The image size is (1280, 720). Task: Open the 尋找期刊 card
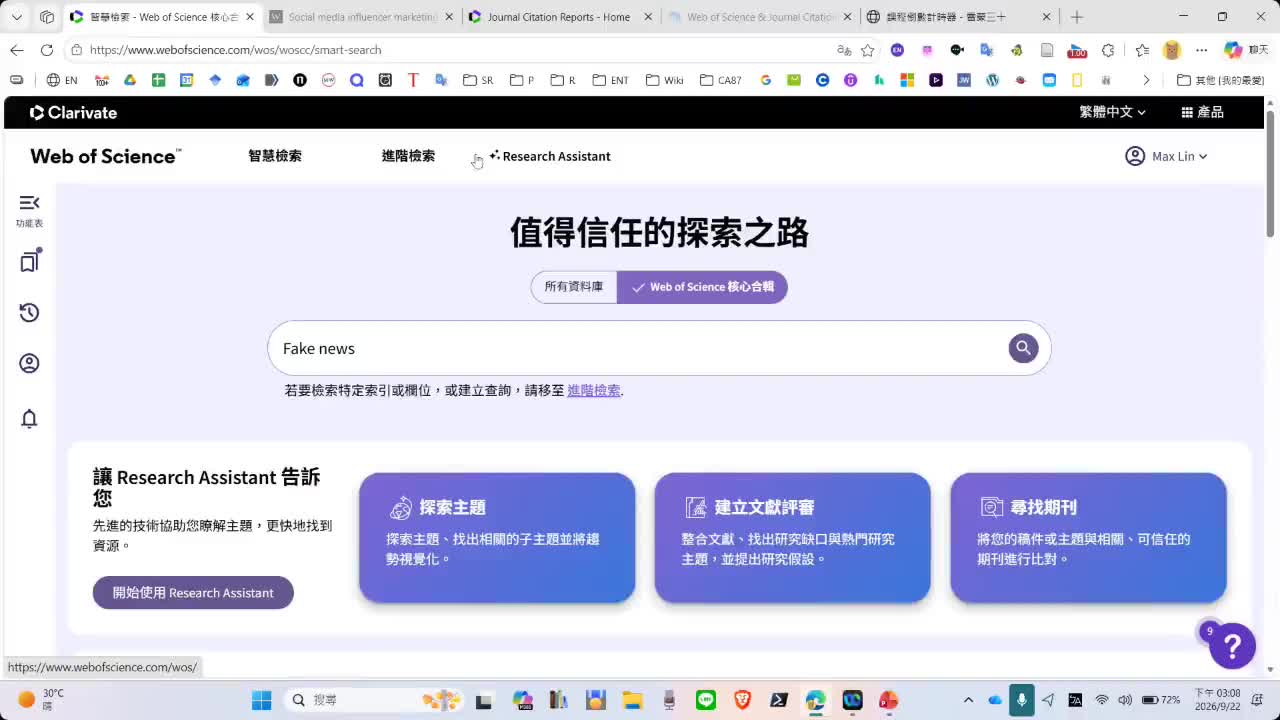[x=1088, y=538]
